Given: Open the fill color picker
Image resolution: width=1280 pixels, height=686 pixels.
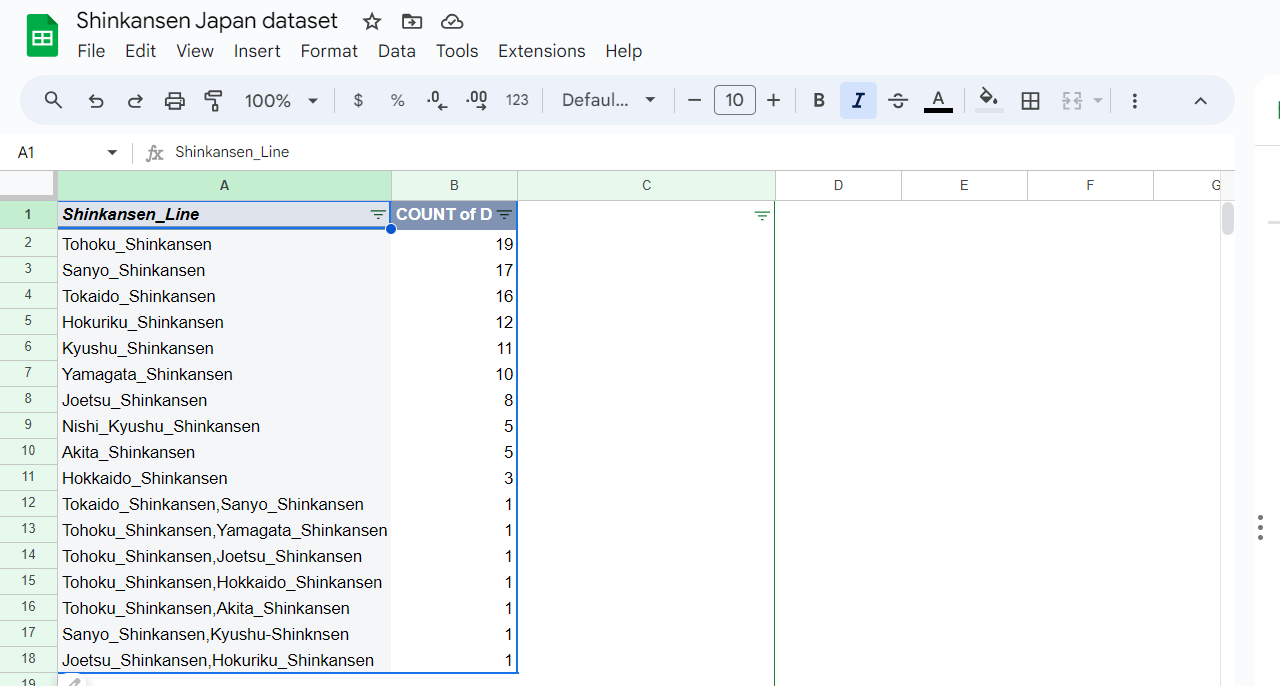Looking at the screenshot, I should coord(989,100).
